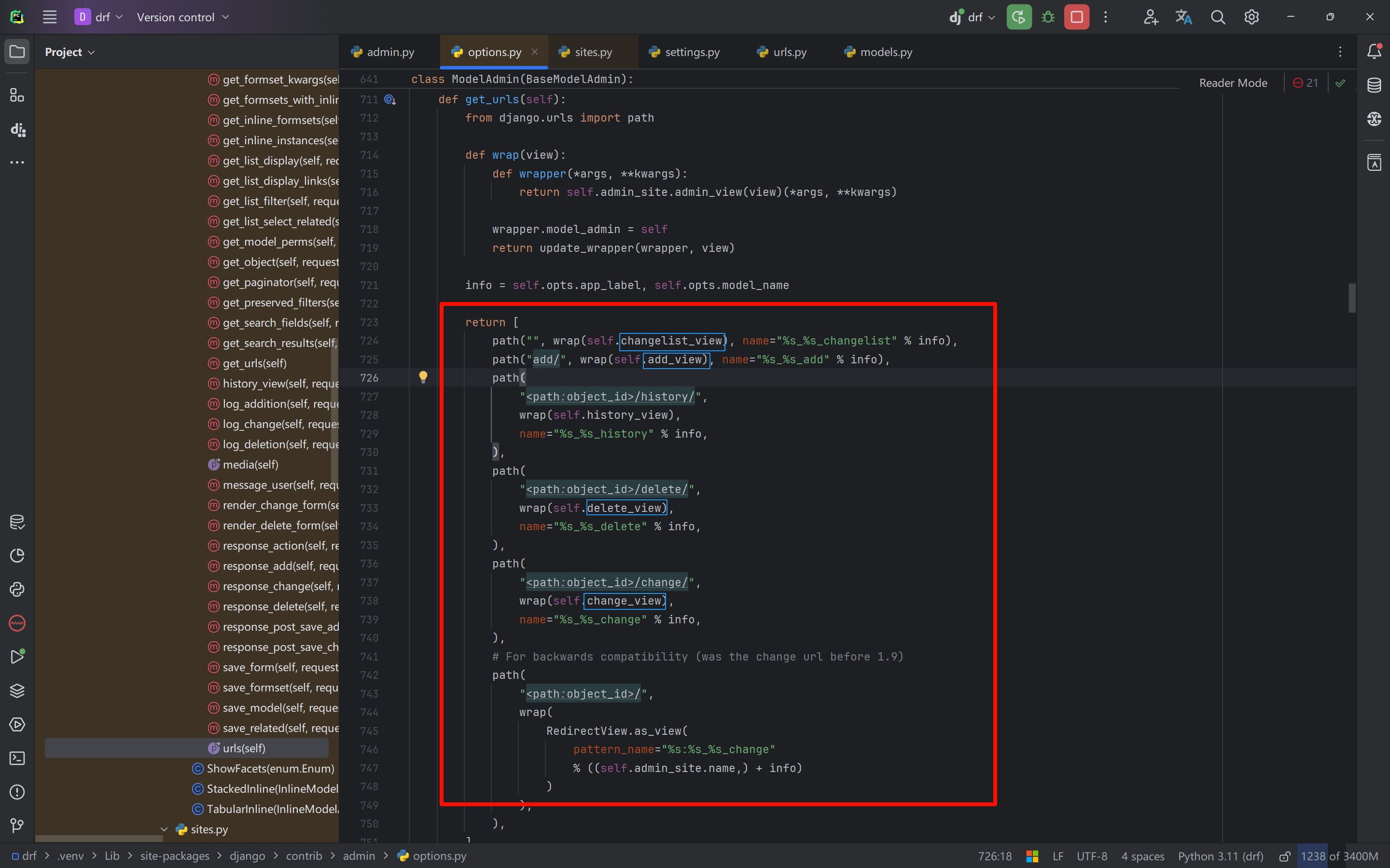This screenshot has width=1390, height=868.
Task: Click the yellow intention lightbulb
Action: coord(423,377)
